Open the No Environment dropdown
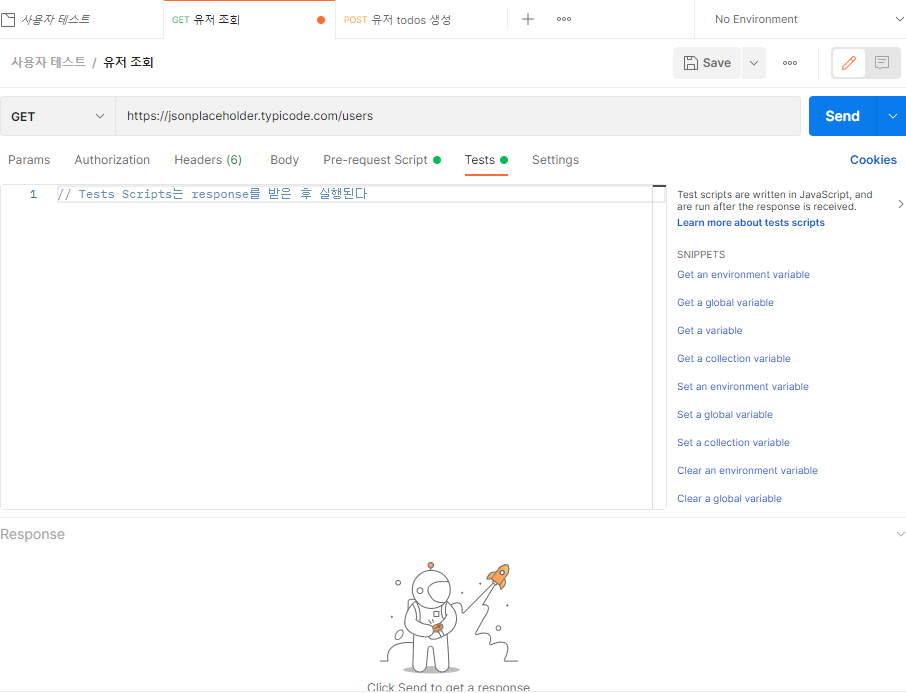The image size is (906, 693). pyautogui.click(x=800, y=18)
